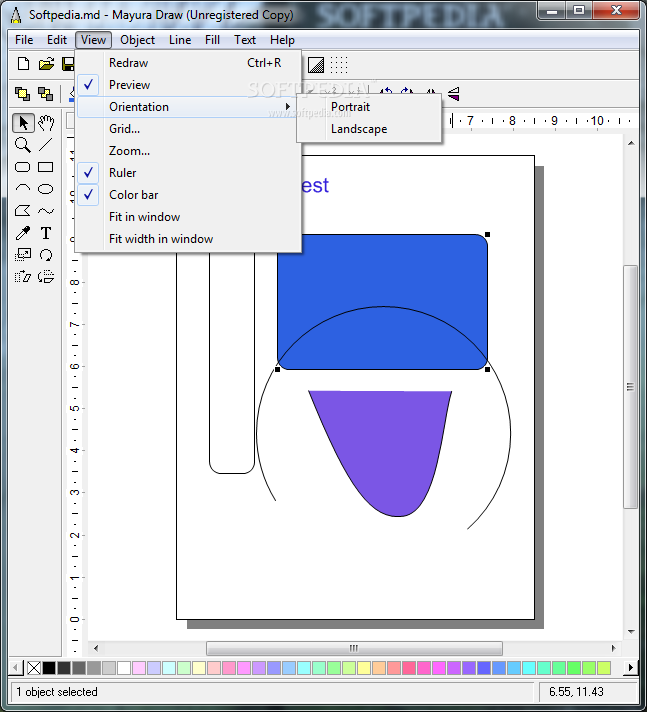
Task: Pick the white color swatch
Action: tap(124, 668)
